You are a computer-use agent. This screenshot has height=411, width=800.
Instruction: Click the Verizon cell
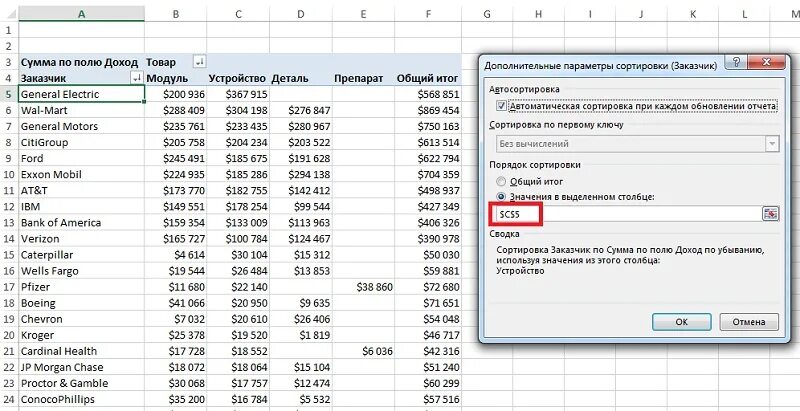[x=82, y=239]
